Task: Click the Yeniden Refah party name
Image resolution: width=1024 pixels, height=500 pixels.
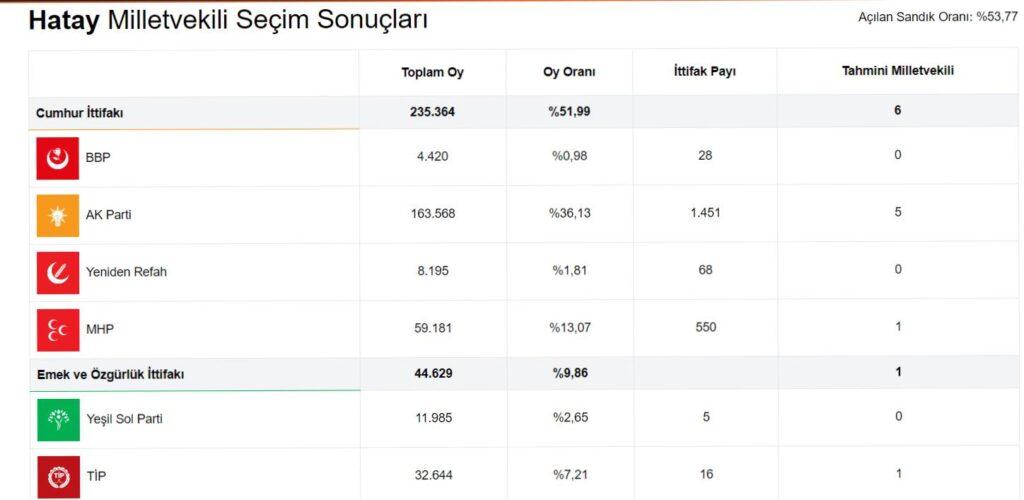Action: pos(125,272)
